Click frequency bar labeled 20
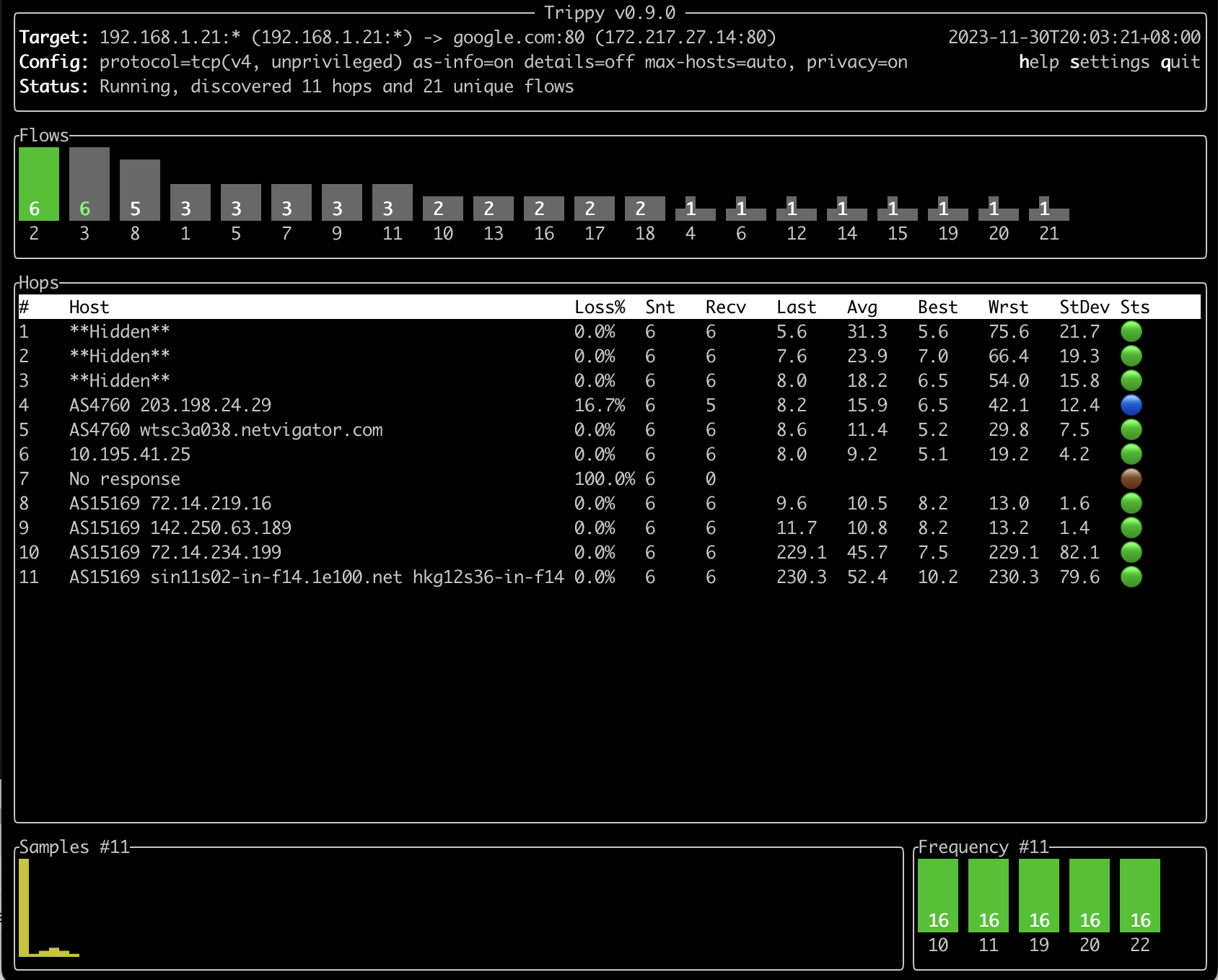 pos(1090,896)
